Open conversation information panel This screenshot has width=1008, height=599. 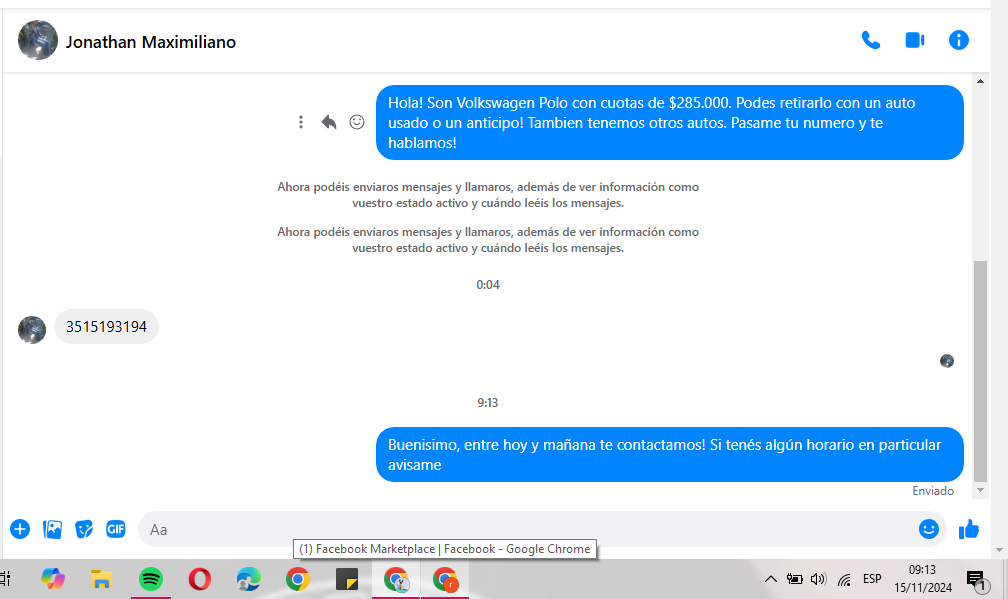(x=958, y=40)
